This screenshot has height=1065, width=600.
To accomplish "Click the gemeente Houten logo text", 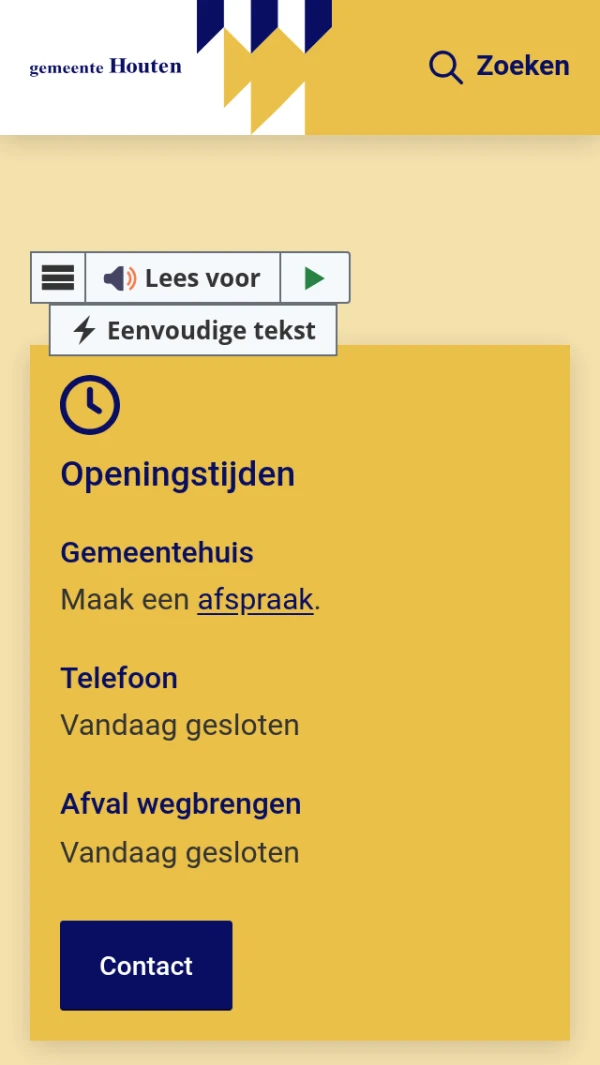I will coord(106,67).
